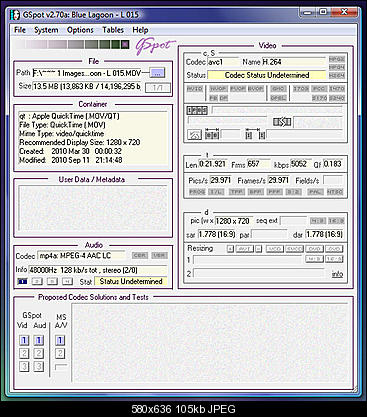The image size is (367, 417).
Task: Click the PROG indicator under Pics/s
Action: click(197, 192)
